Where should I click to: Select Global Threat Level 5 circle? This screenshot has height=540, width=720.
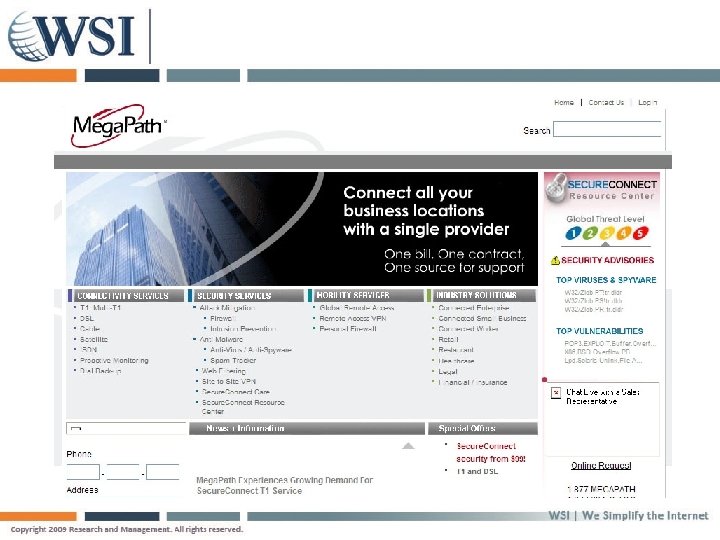(x=641, y=233)
